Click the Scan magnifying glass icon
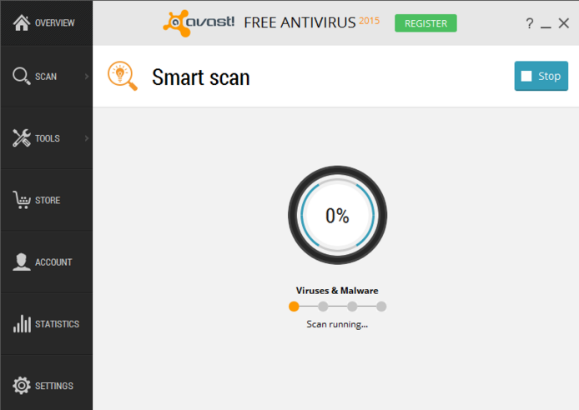Image resolution: width=579 pixels, height=410 pixels. pyautogui.click(x=21, y=76)
